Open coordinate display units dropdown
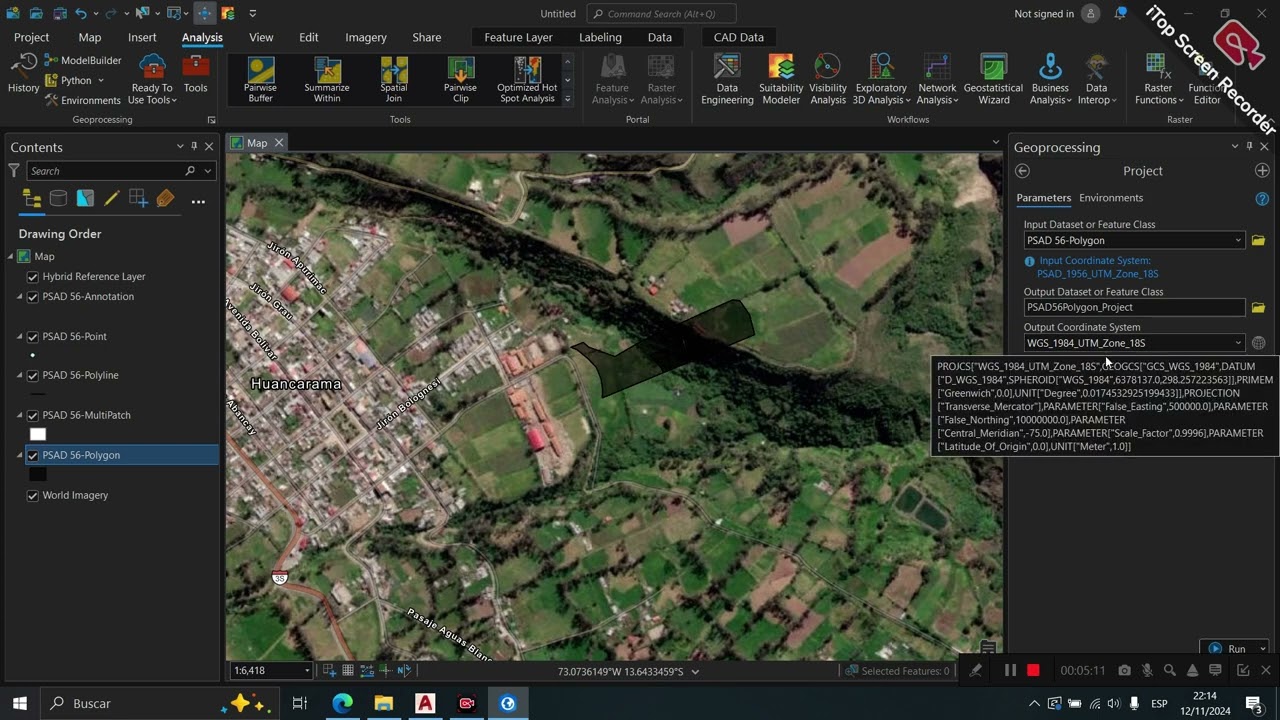The image size is (1280, 720). coord(695,672)
